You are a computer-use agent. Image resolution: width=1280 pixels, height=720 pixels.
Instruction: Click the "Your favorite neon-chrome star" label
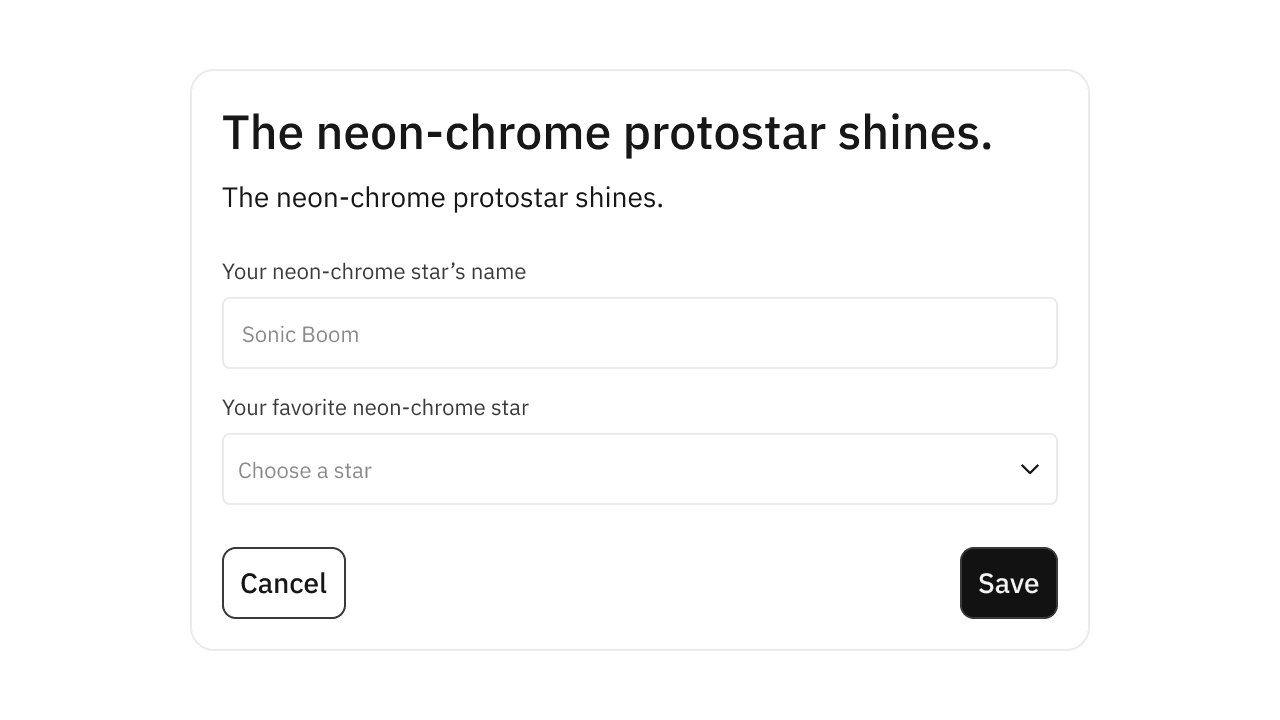[x=375, y=408]
